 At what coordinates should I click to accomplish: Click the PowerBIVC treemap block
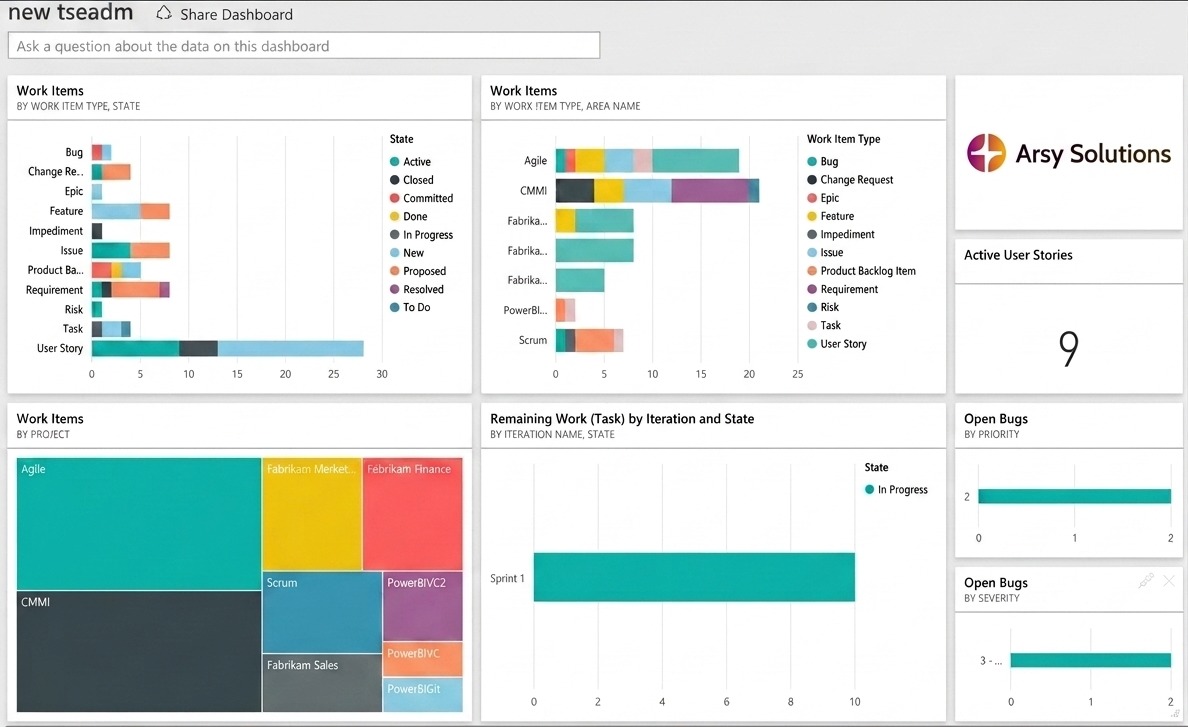(x=423, y=659)
